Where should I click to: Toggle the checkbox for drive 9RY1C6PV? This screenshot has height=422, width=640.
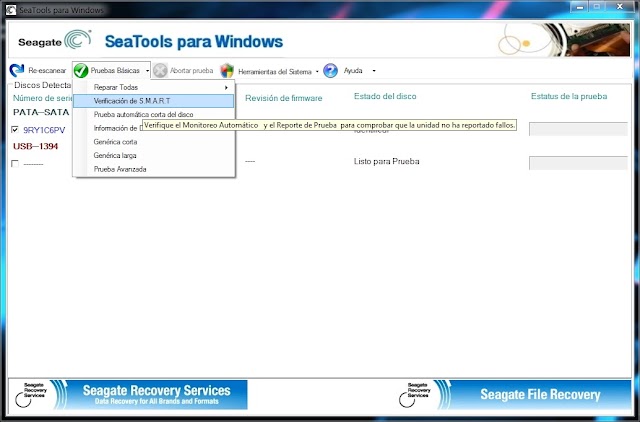click(x=15, y=130)
